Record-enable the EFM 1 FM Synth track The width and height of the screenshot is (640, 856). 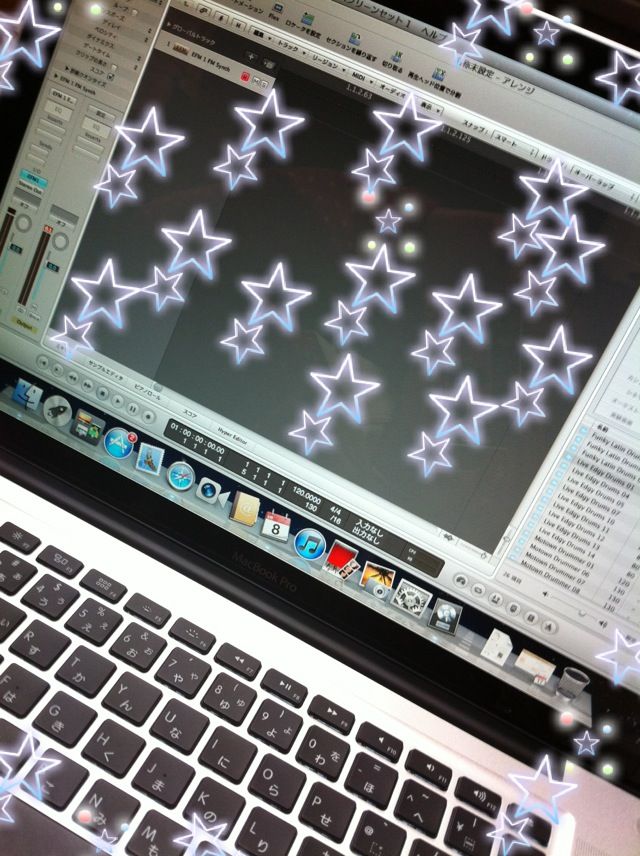tap(245, 76)
